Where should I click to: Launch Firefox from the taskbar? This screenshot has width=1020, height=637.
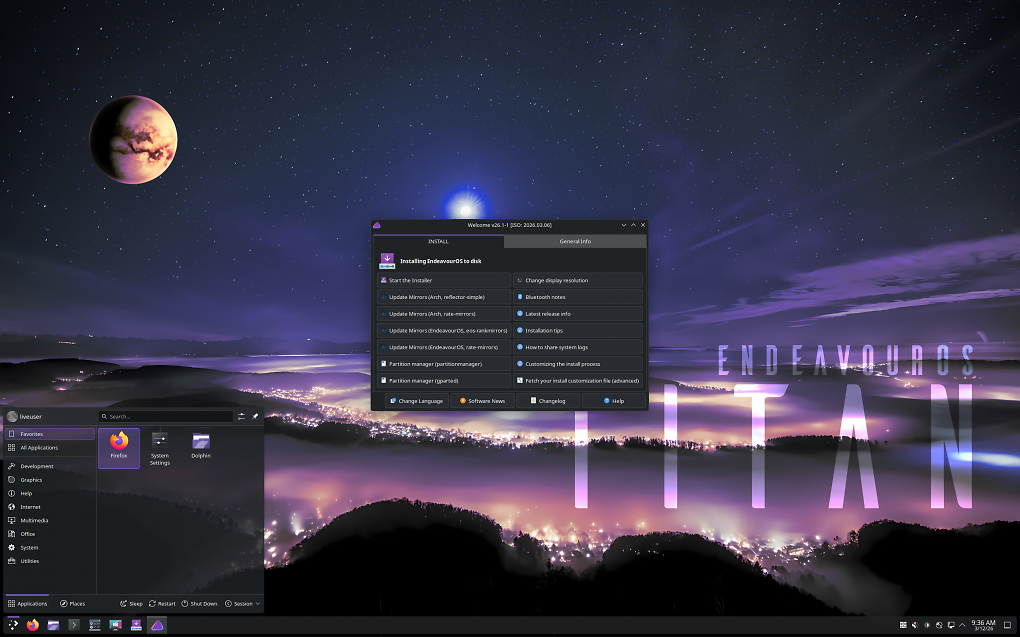(x=33, y=625)
